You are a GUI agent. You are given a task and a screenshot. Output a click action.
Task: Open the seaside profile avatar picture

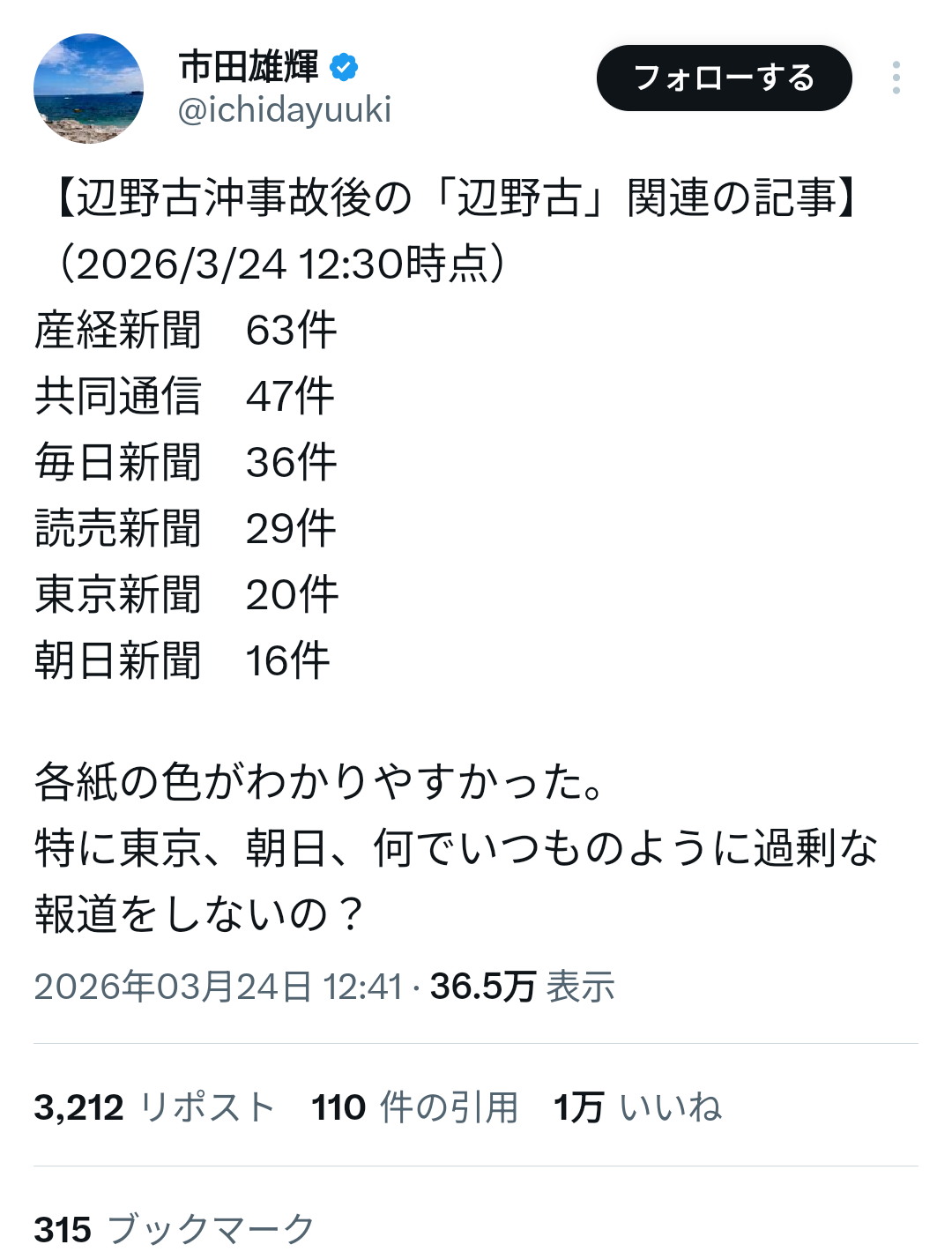click(x=88, y=88)
